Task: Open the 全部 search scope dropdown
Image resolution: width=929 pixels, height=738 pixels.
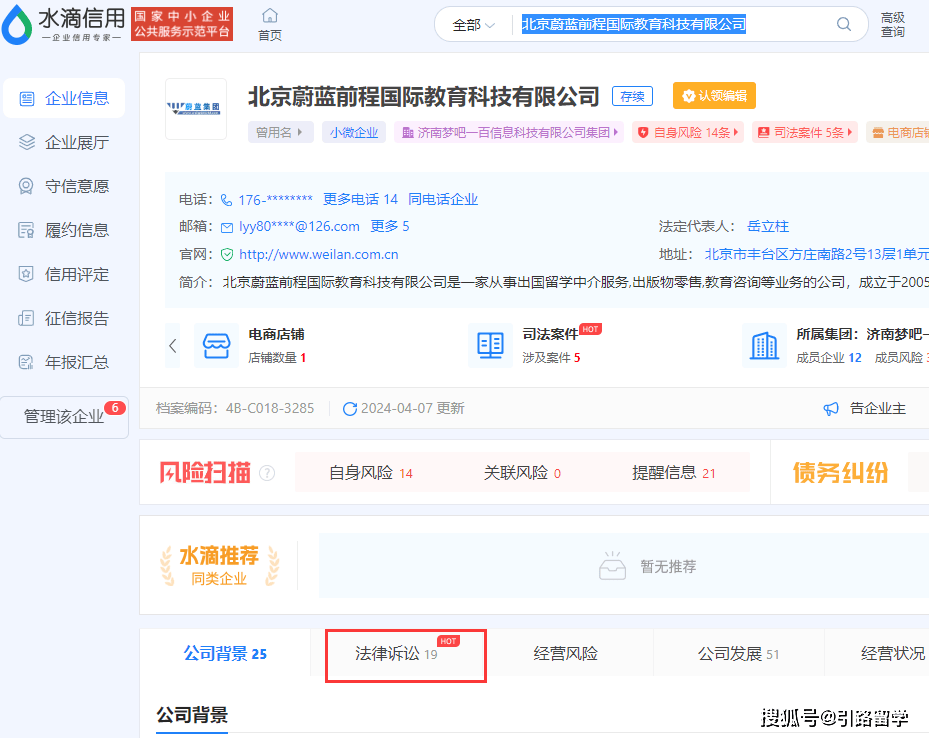Action: pyautogui.click(x=473, y=25)
